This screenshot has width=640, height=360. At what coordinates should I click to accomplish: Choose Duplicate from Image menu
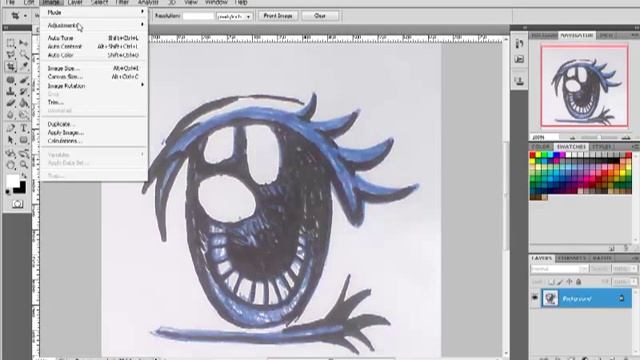point(94,124)
